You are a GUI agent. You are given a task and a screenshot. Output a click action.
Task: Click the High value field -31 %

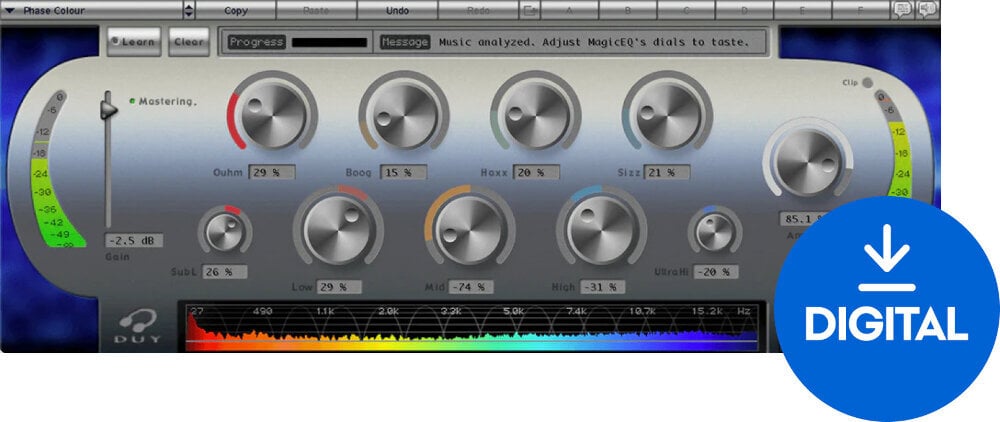pos(603,287)
